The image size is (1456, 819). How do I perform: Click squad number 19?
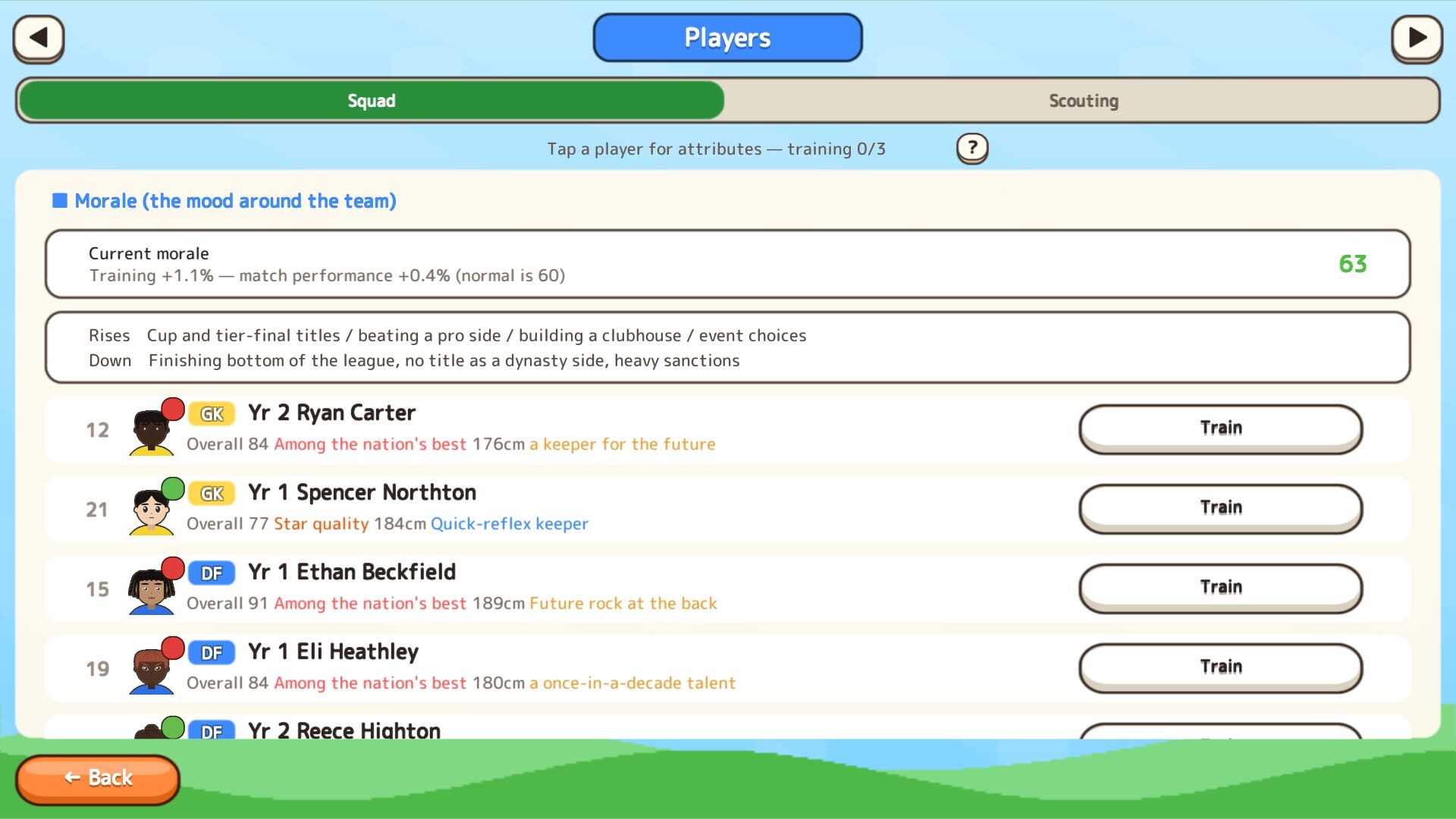(97, 670)
